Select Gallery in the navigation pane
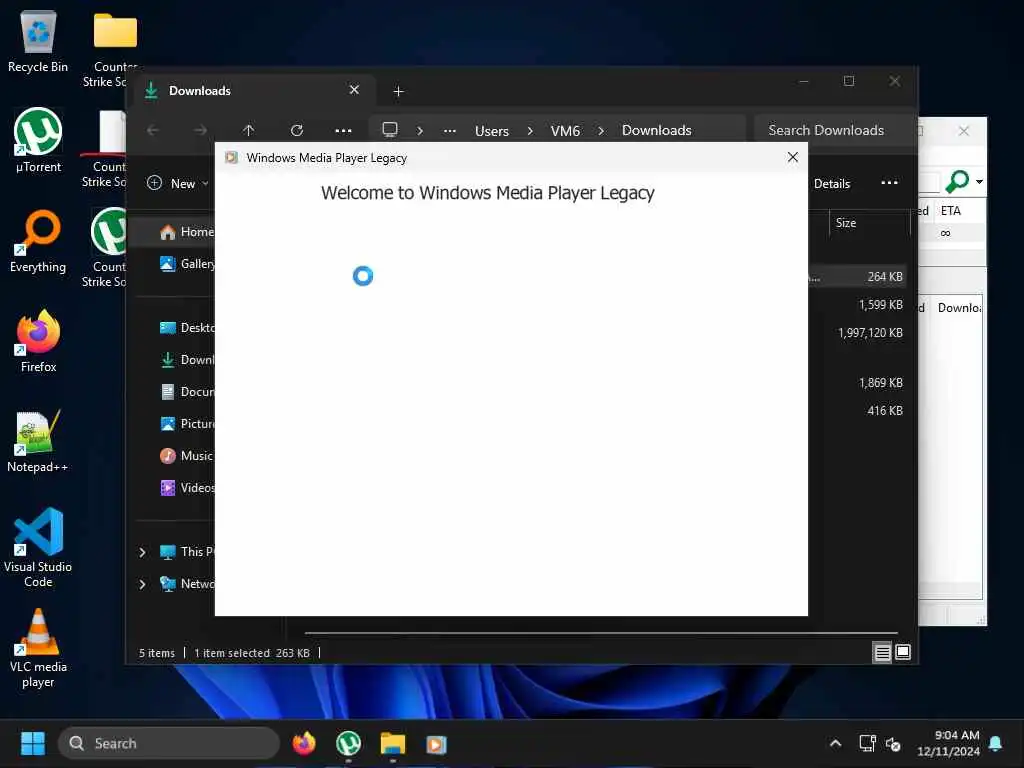This screenshot has height=768, width=1024. click(186, 264)
